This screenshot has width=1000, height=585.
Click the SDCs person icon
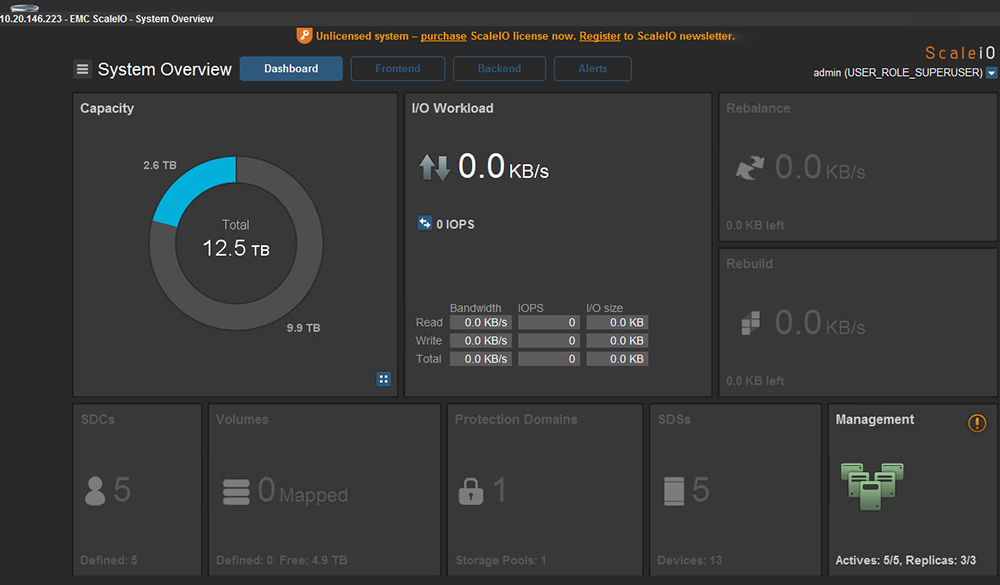pos(95,491)
